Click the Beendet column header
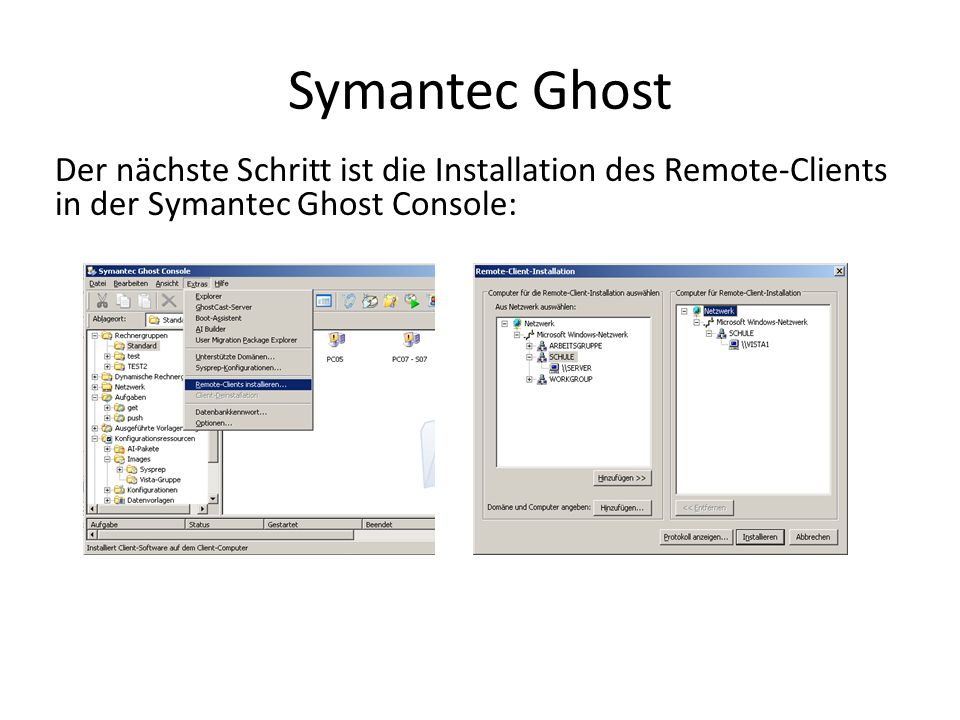This screenshot has height=720, width=960. [x=399, y=525]
